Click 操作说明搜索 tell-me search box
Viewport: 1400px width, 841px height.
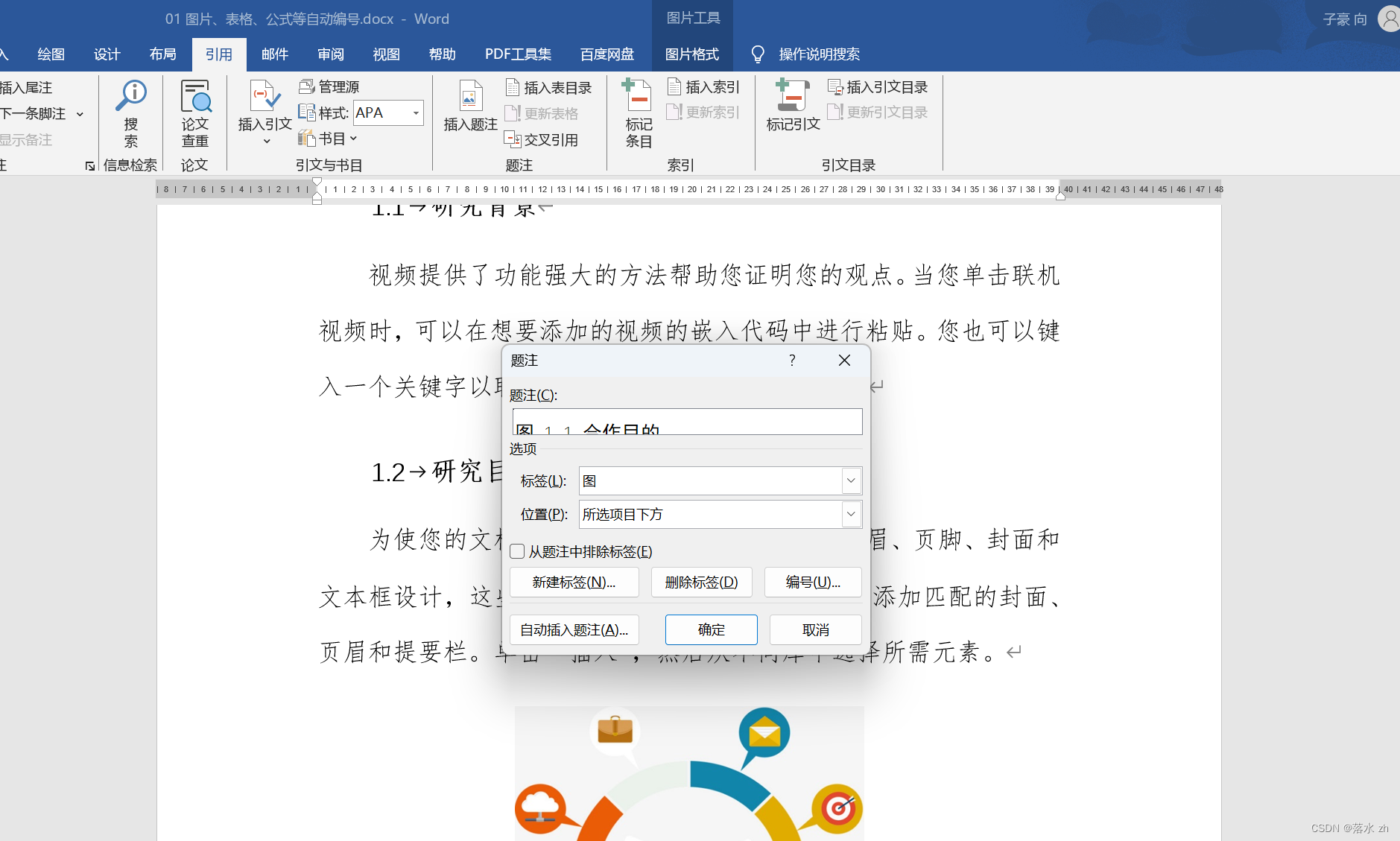point(819,54)
